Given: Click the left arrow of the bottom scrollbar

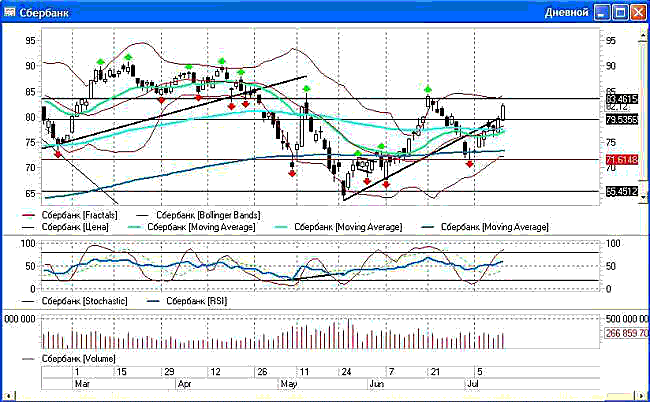Looking at the screenshot, I should point(9,395).
